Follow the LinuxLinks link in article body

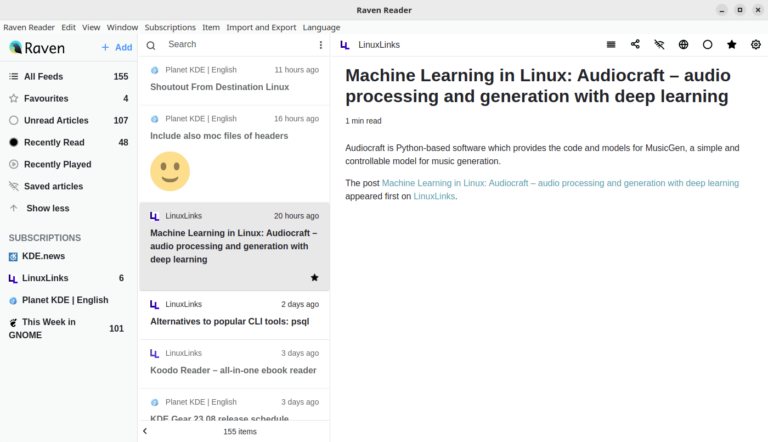[x=434, y=196]
